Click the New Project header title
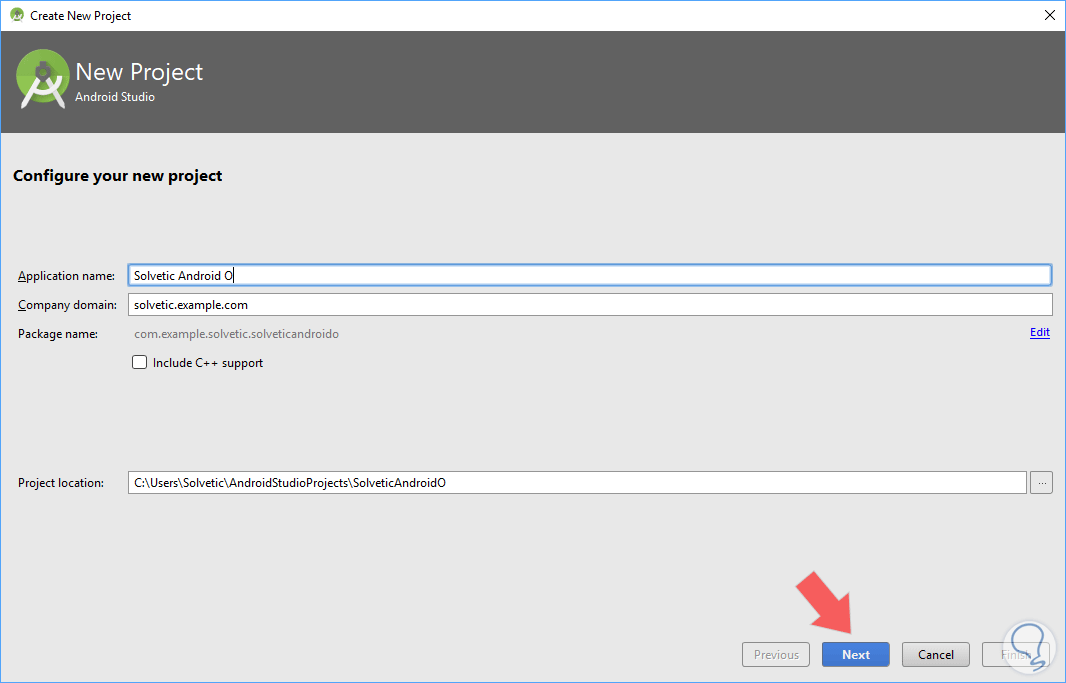Image resolution: width=1066 pixels, height=683 pixels. click(139, 72)
